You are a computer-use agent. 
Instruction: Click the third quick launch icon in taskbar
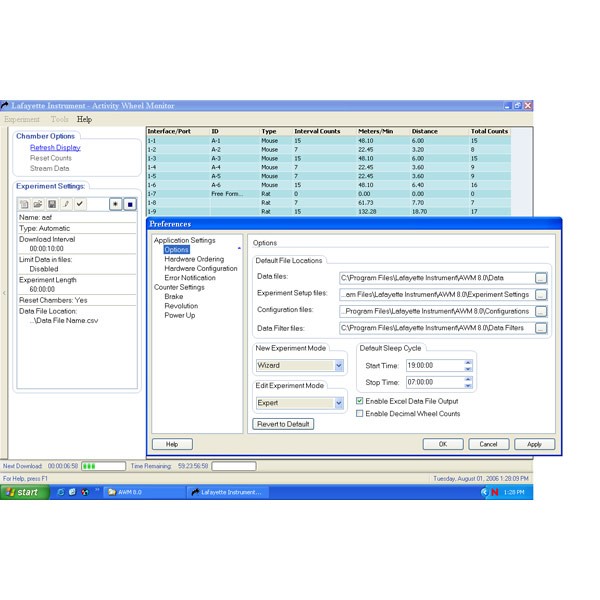click(x=85, y=492)
